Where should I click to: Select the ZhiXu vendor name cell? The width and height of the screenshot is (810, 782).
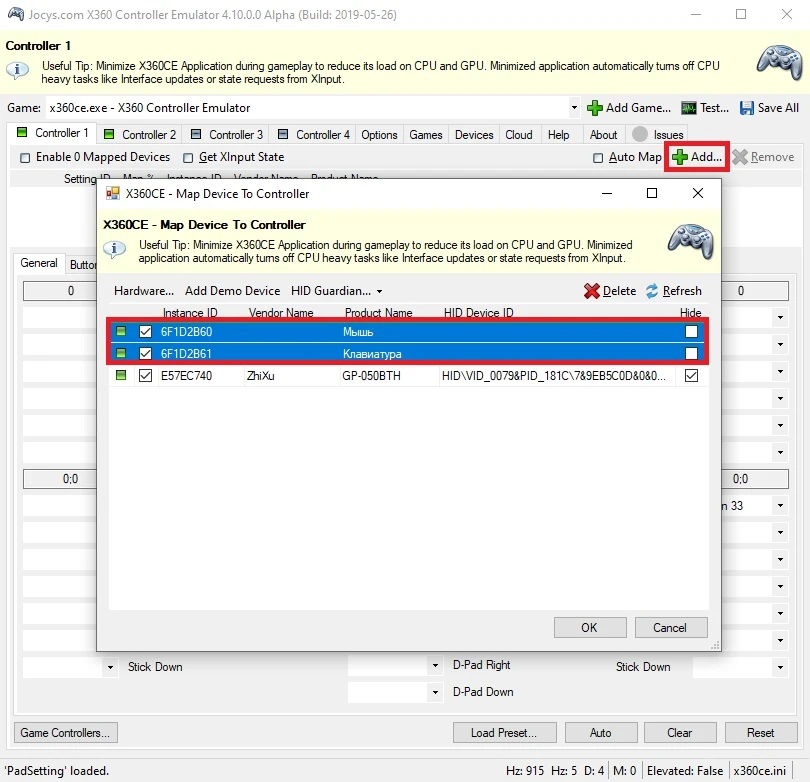[x=292, y=376]
